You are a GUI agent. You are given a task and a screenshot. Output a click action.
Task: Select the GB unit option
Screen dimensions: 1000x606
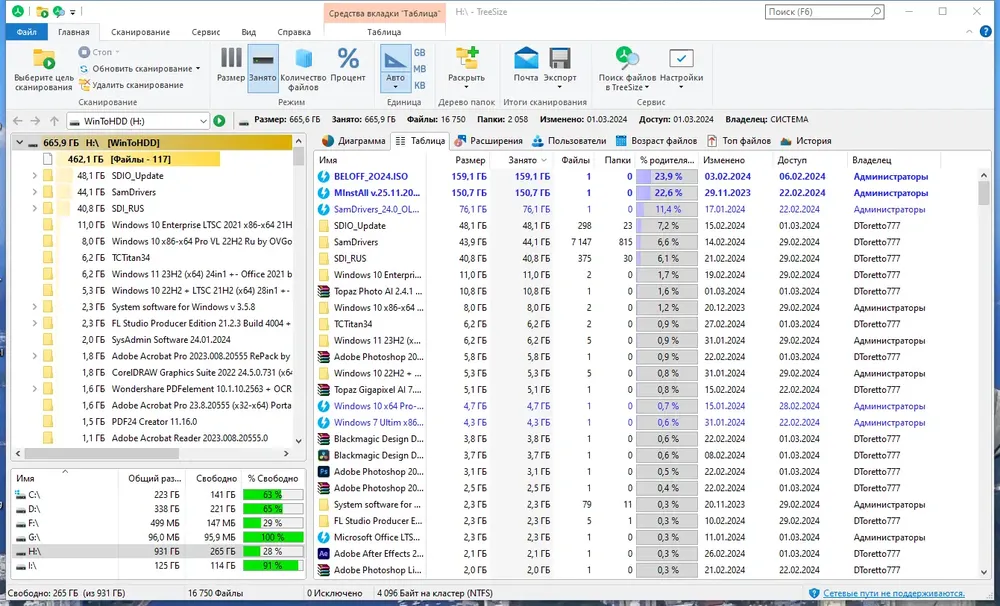pyautogui.click(x=420, y=52)
